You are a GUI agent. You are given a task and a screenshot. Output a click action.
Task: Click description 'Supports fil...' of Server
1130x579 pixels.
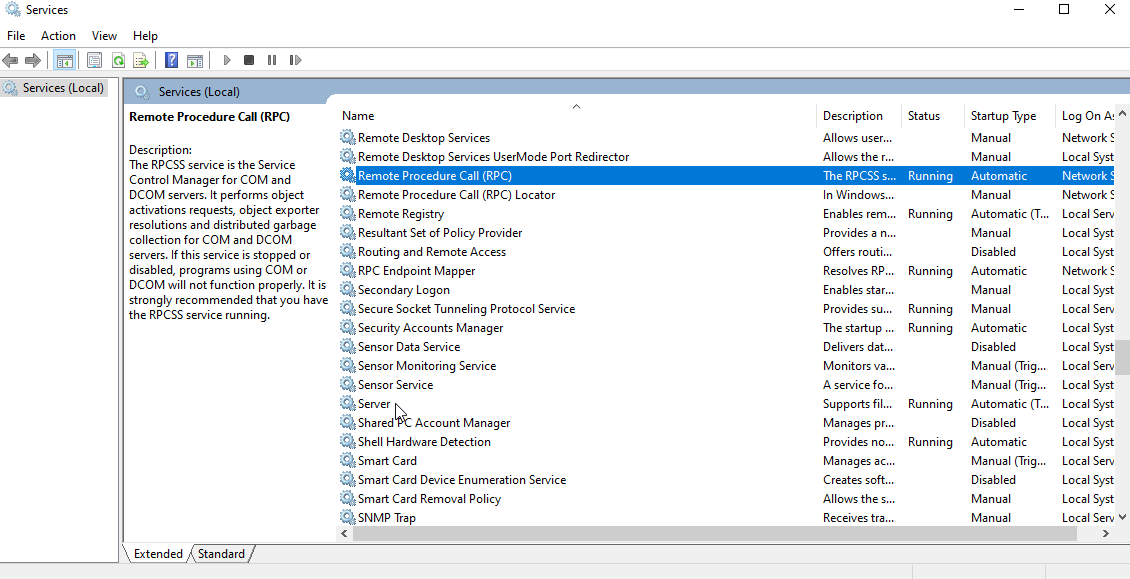pos(857,404)
